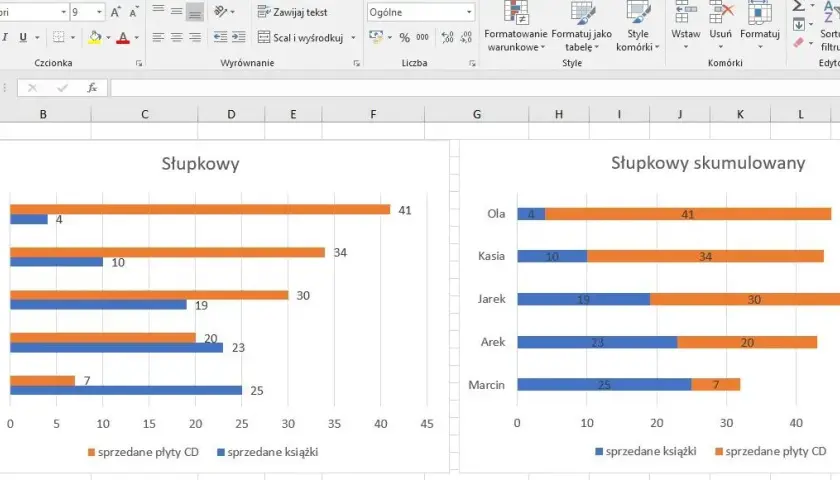This screenshot has height=480, width=840.
Task: Open the Usuń dropdown arrow under its label
Action: [x=721, y=47]
